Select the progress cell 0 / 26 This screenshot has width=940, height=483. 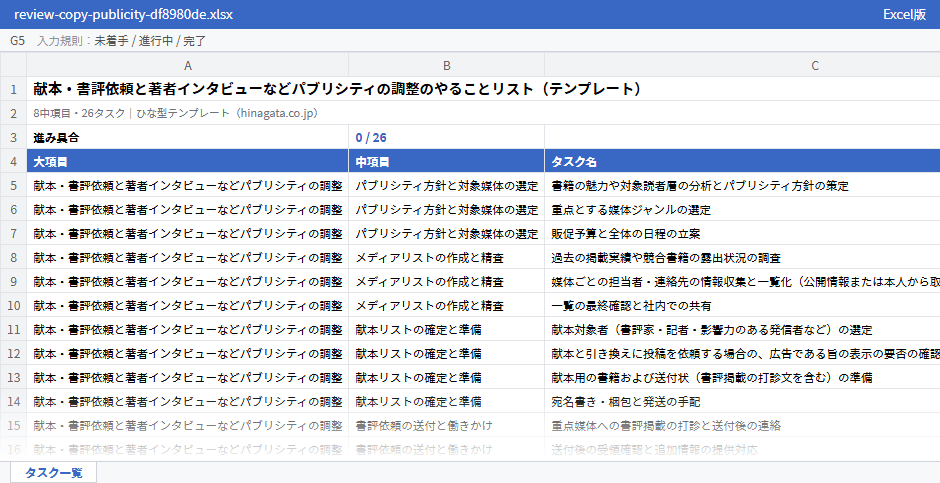click(x=447, y=137)
